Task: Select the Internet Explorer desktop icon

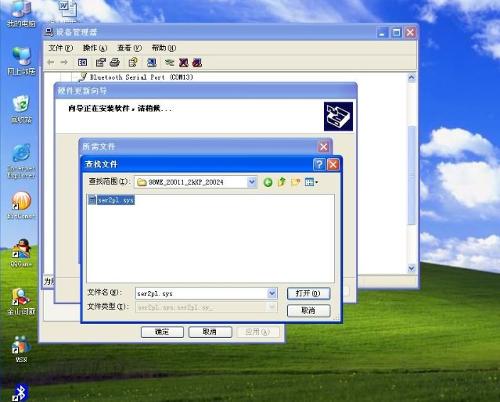Action: tap(21, 161)
